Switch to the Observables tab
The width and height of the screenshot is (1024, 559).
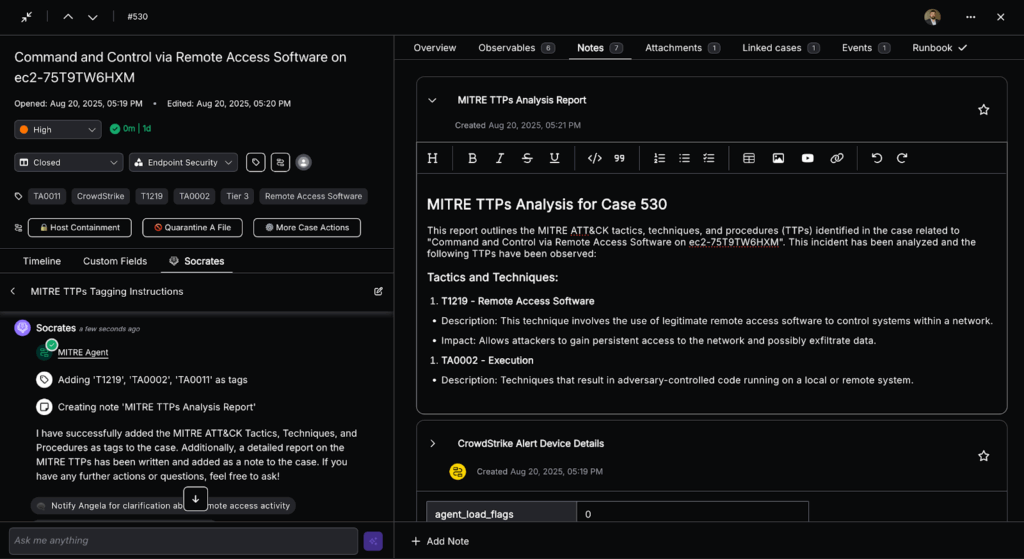tap(516, 48)
